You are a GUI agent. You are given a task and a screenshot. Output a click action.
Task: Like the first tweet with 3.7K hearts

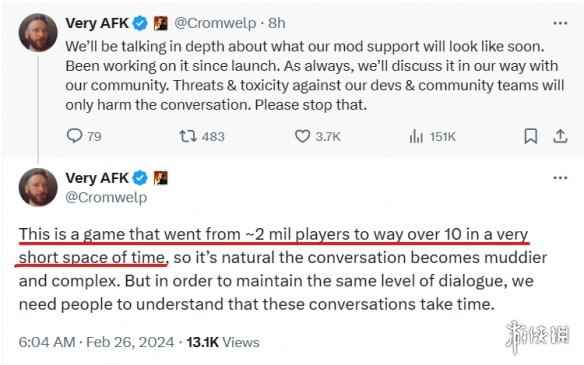coord(302,136)
